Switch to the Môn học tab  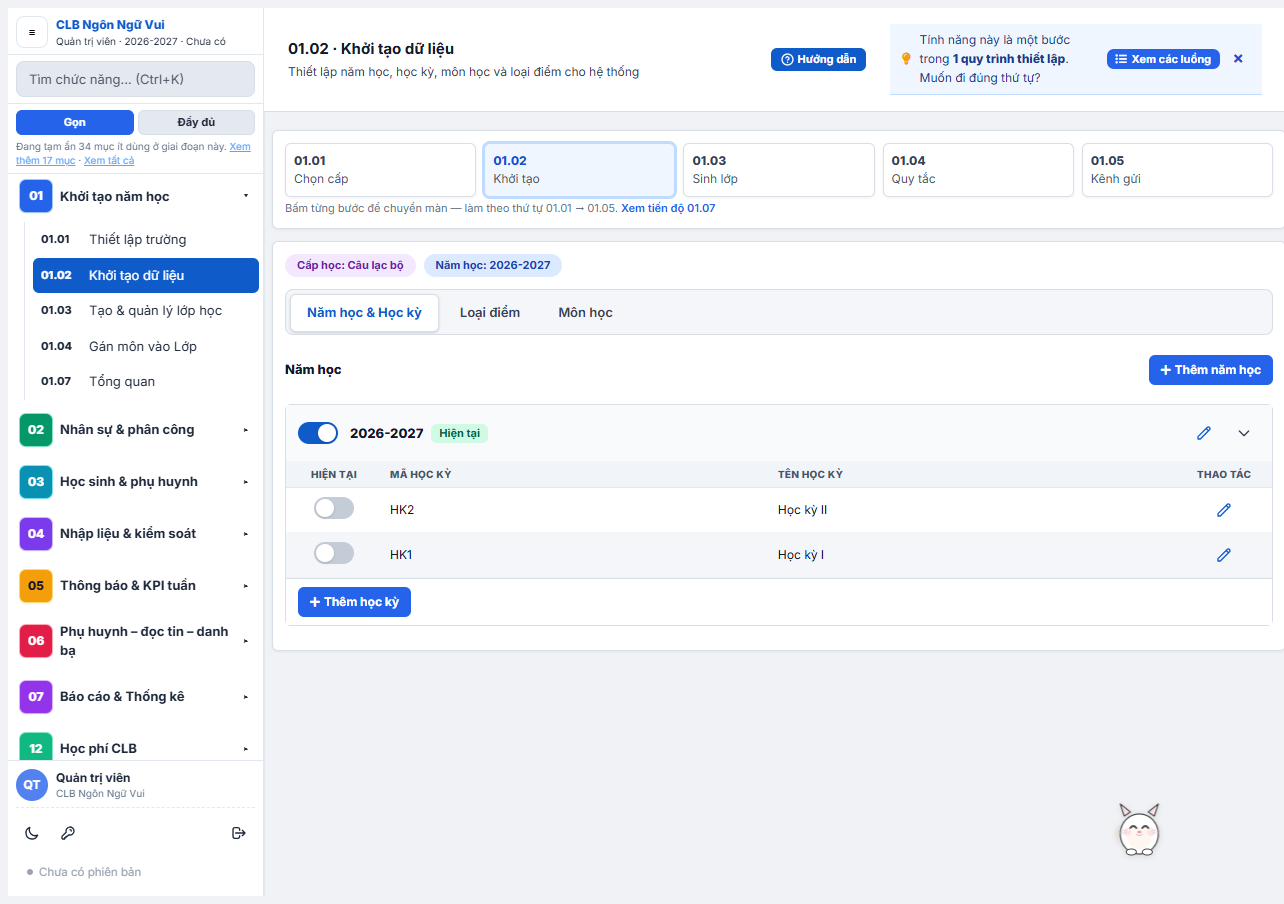tap(585, 313)
